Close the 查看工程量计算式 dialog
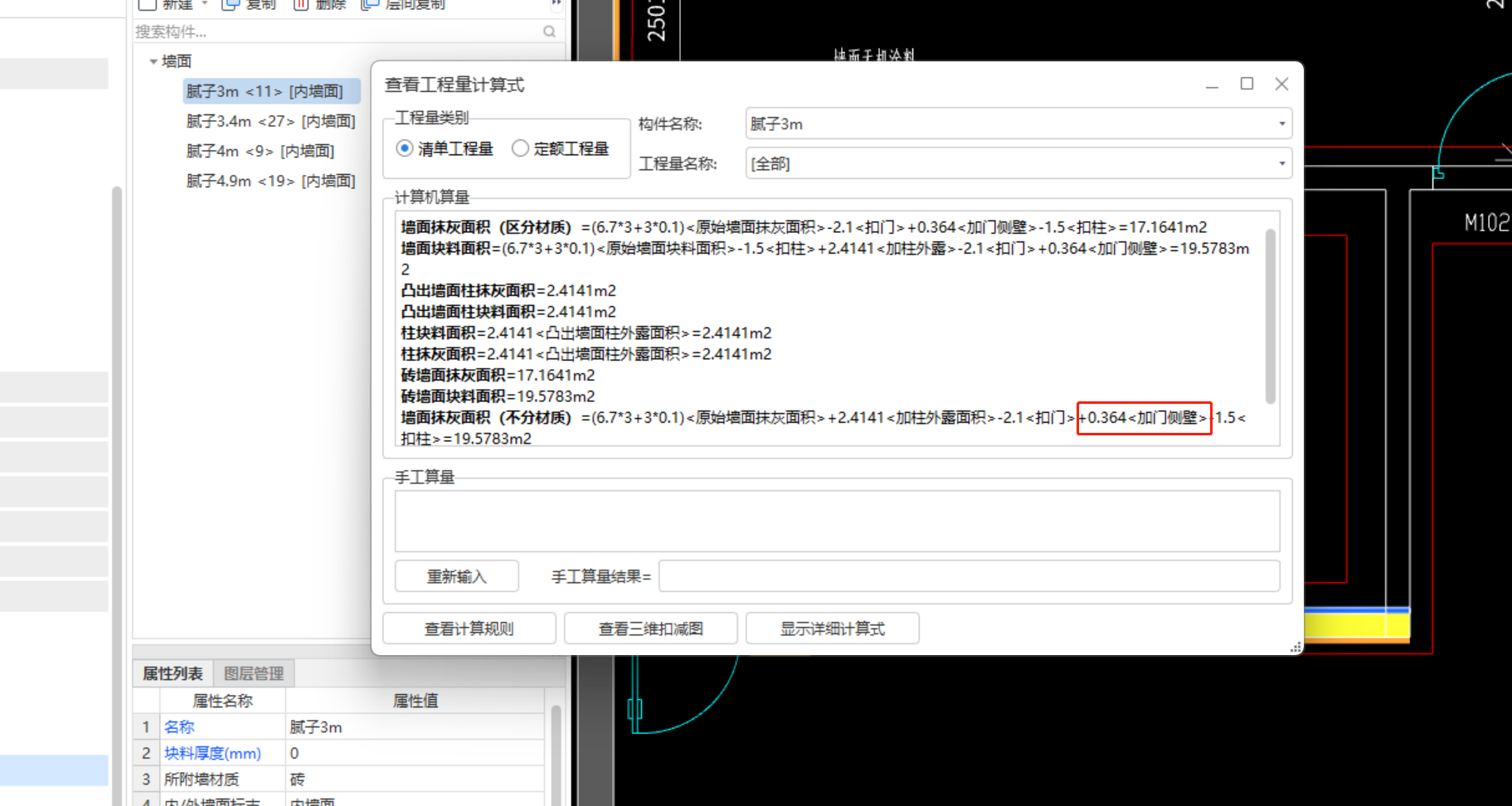 tap(1281, 84)
